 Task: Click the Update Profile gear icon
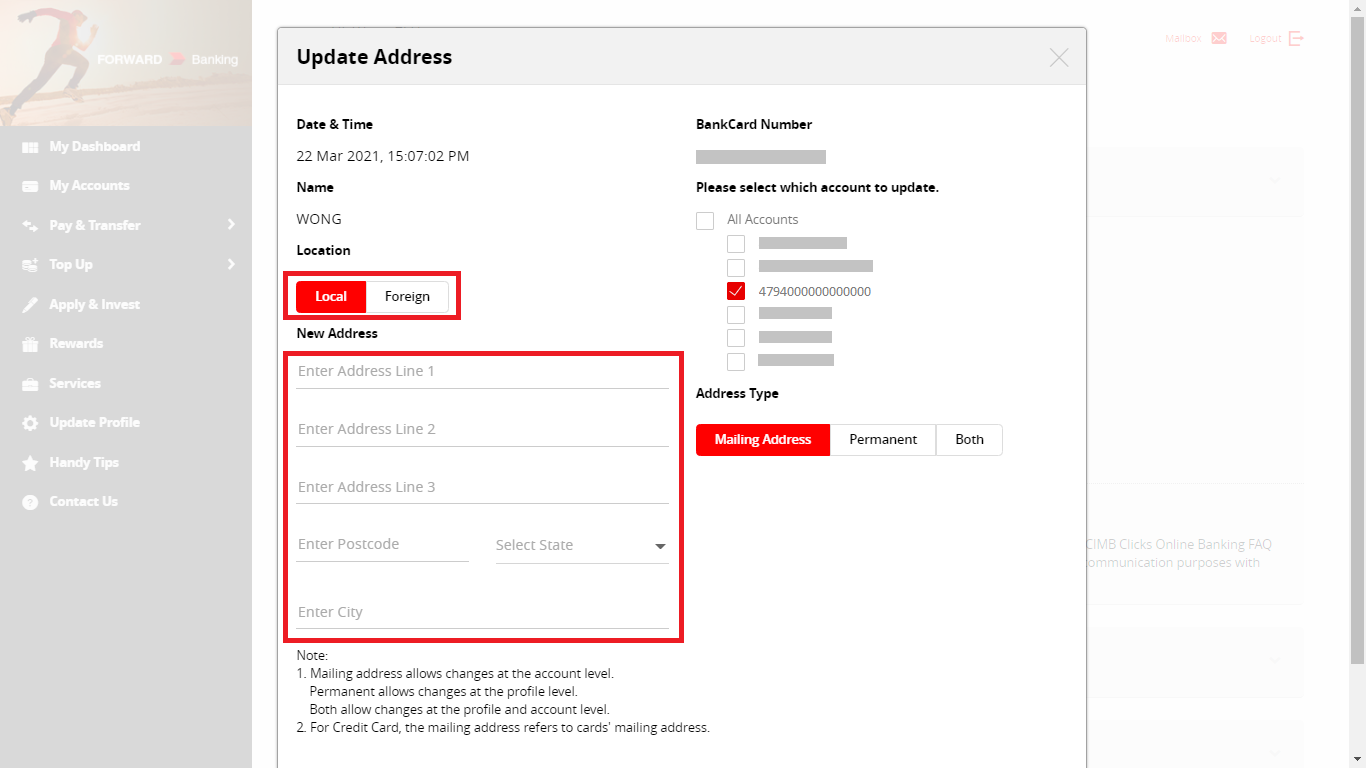pyautogui.click(x=30, y=423)
